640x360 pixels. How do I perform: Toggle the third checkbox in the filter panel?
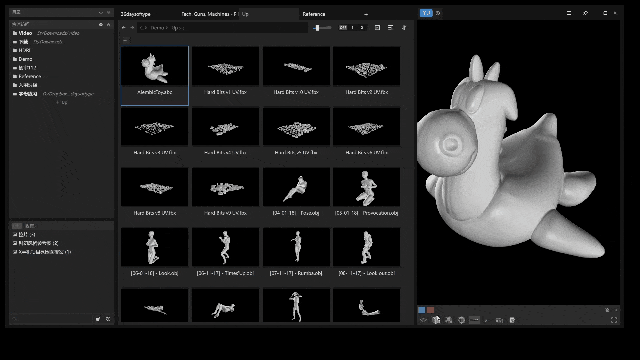[x=15, y=252]
